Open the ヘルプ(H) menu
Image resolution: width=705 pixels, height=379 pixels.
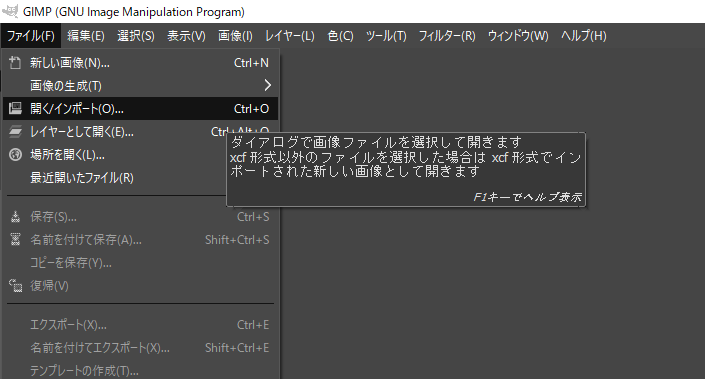coord(584,36)
